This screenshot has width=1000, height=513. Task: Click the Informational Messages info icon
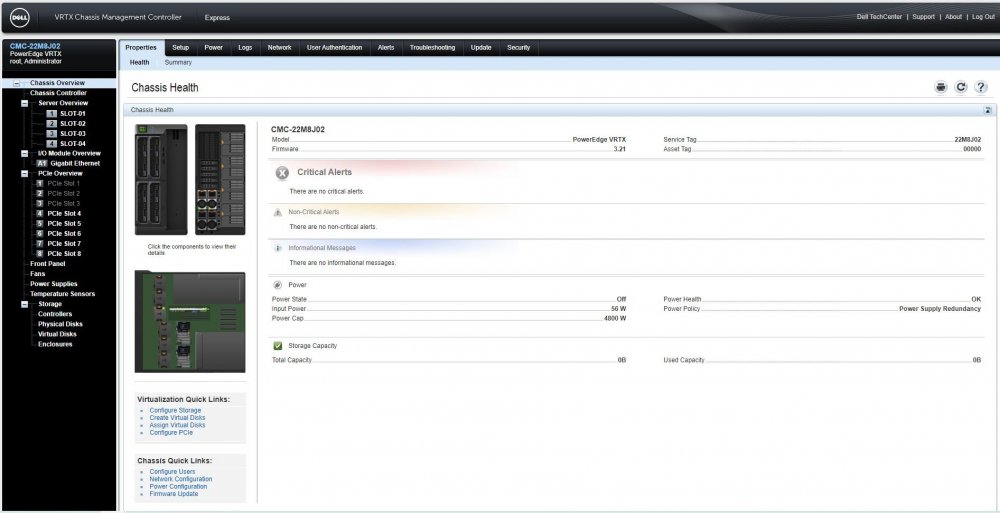pyautogui.click(x=277, y=248)
